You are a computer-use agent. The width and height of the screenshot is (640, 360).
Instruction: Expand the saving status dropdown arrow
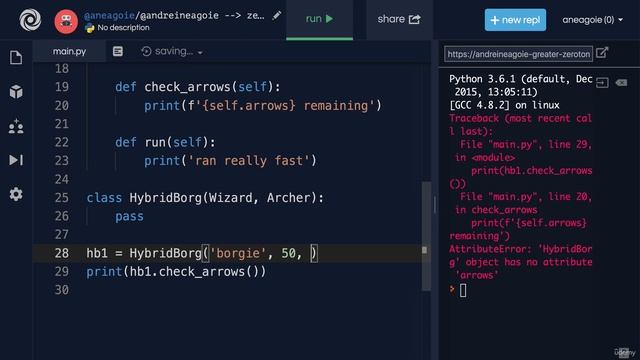click(200, 53)
